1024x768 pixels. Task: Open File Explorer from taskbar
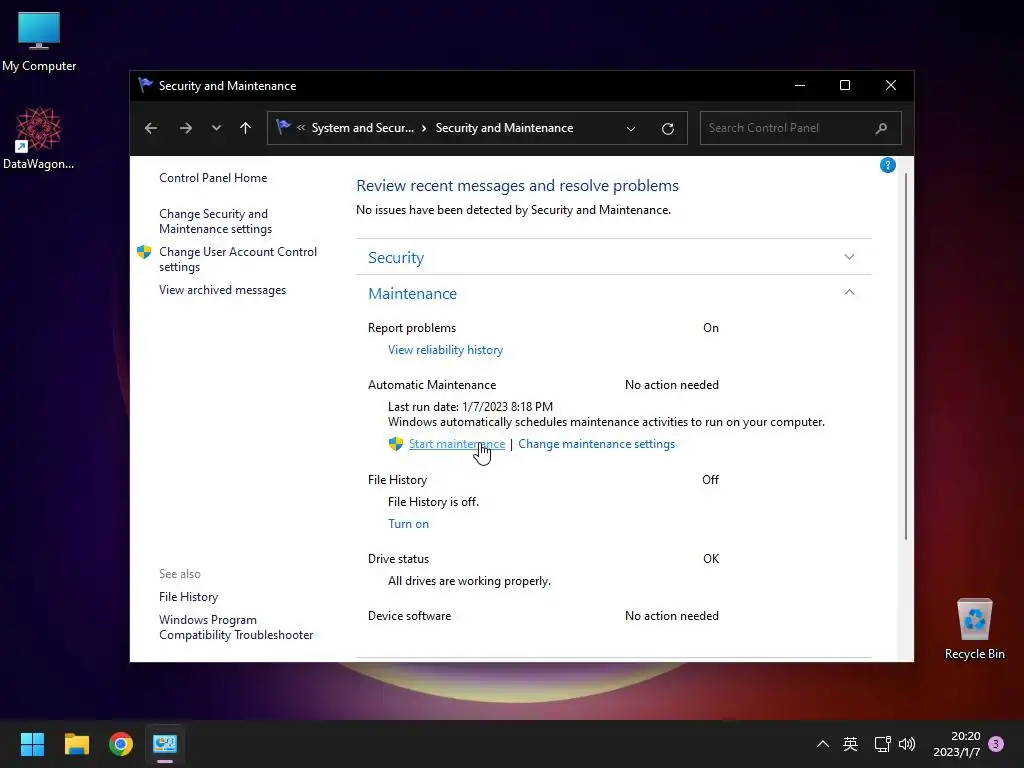click(x=76, y=744)
